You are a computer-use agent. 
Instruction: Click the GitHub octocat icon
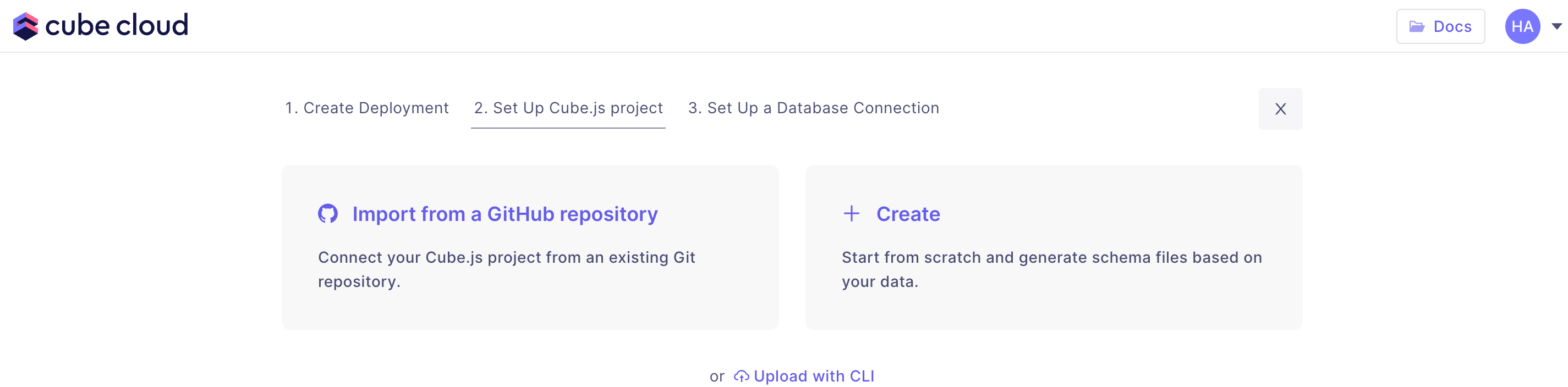[327, 214]
